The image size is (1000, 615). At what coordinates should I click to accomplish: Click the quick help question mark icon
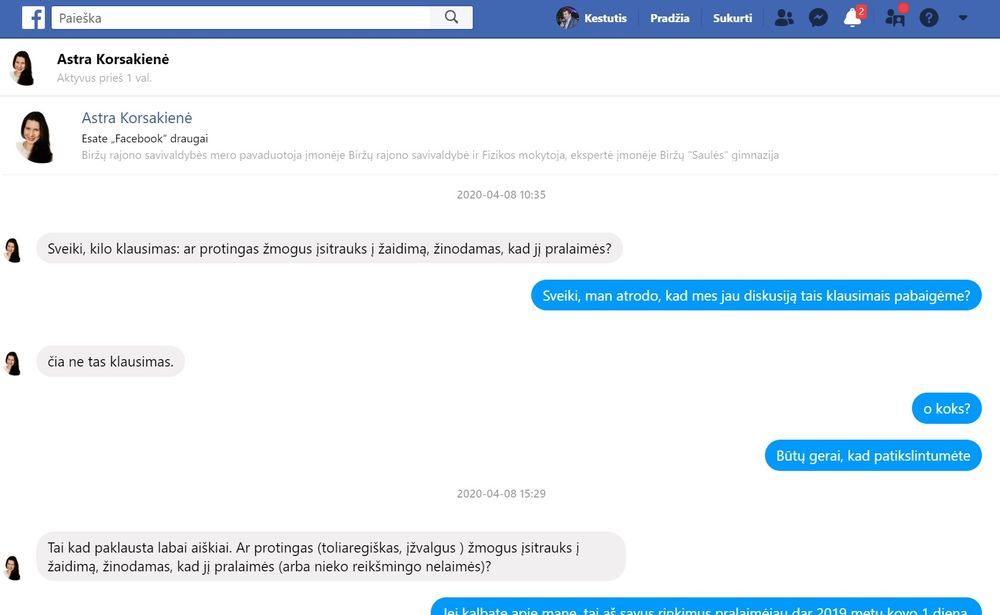929,18
